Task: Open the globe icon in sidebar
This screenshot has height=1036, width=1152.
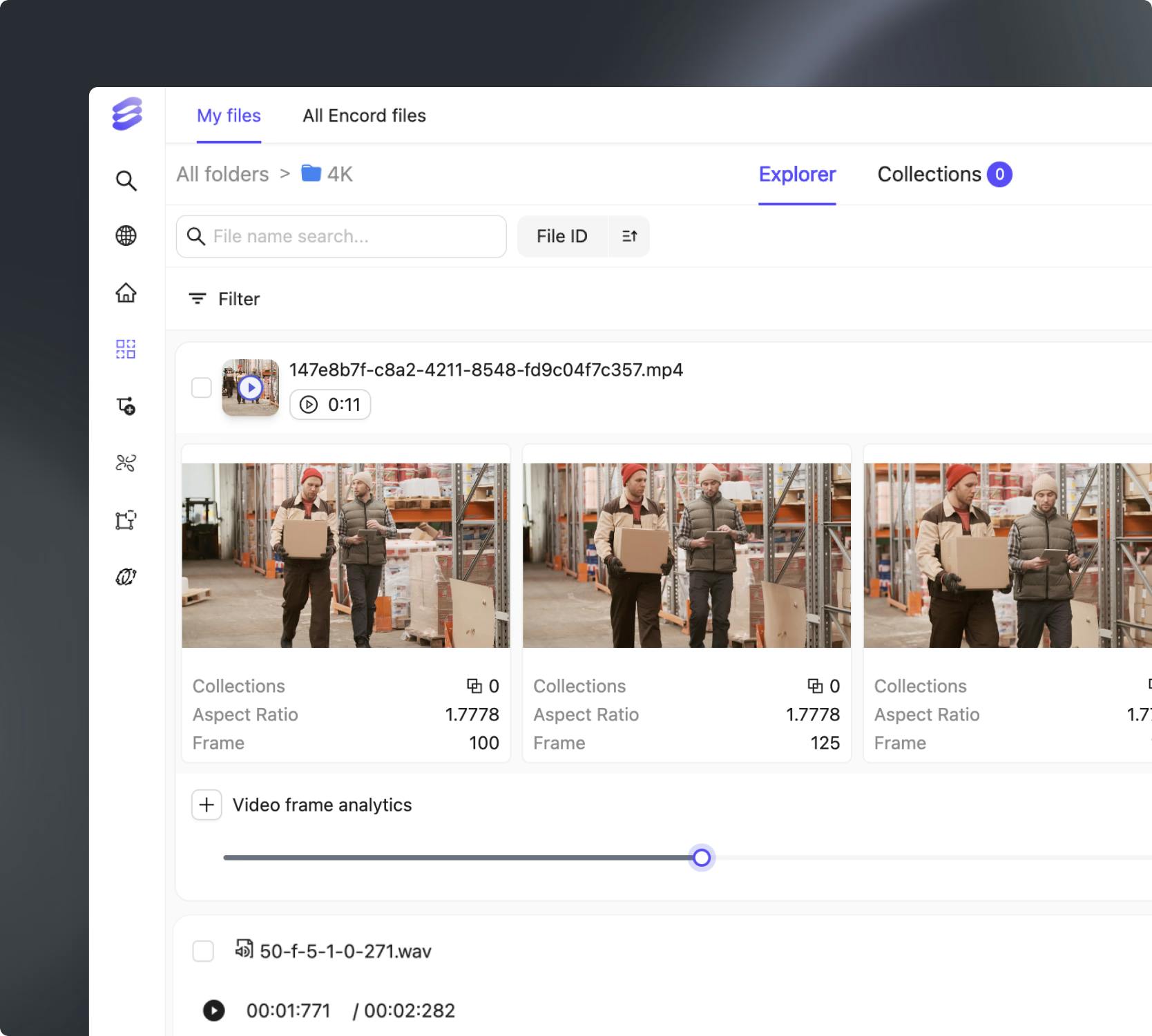Action: pyautogui.click(x=126, y=236)
